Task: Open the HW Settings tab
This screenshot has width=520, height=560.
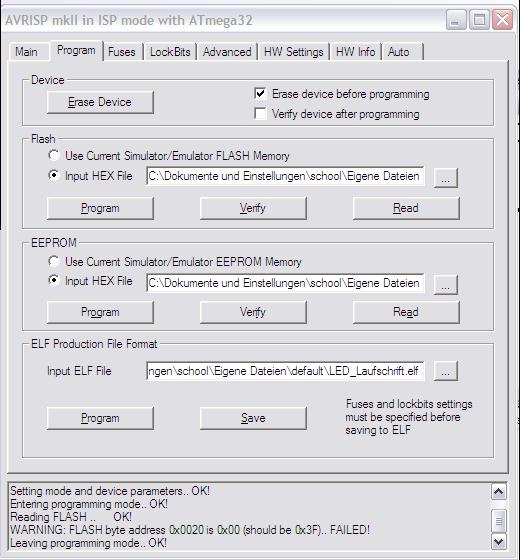Action: (x=294, y=52)
